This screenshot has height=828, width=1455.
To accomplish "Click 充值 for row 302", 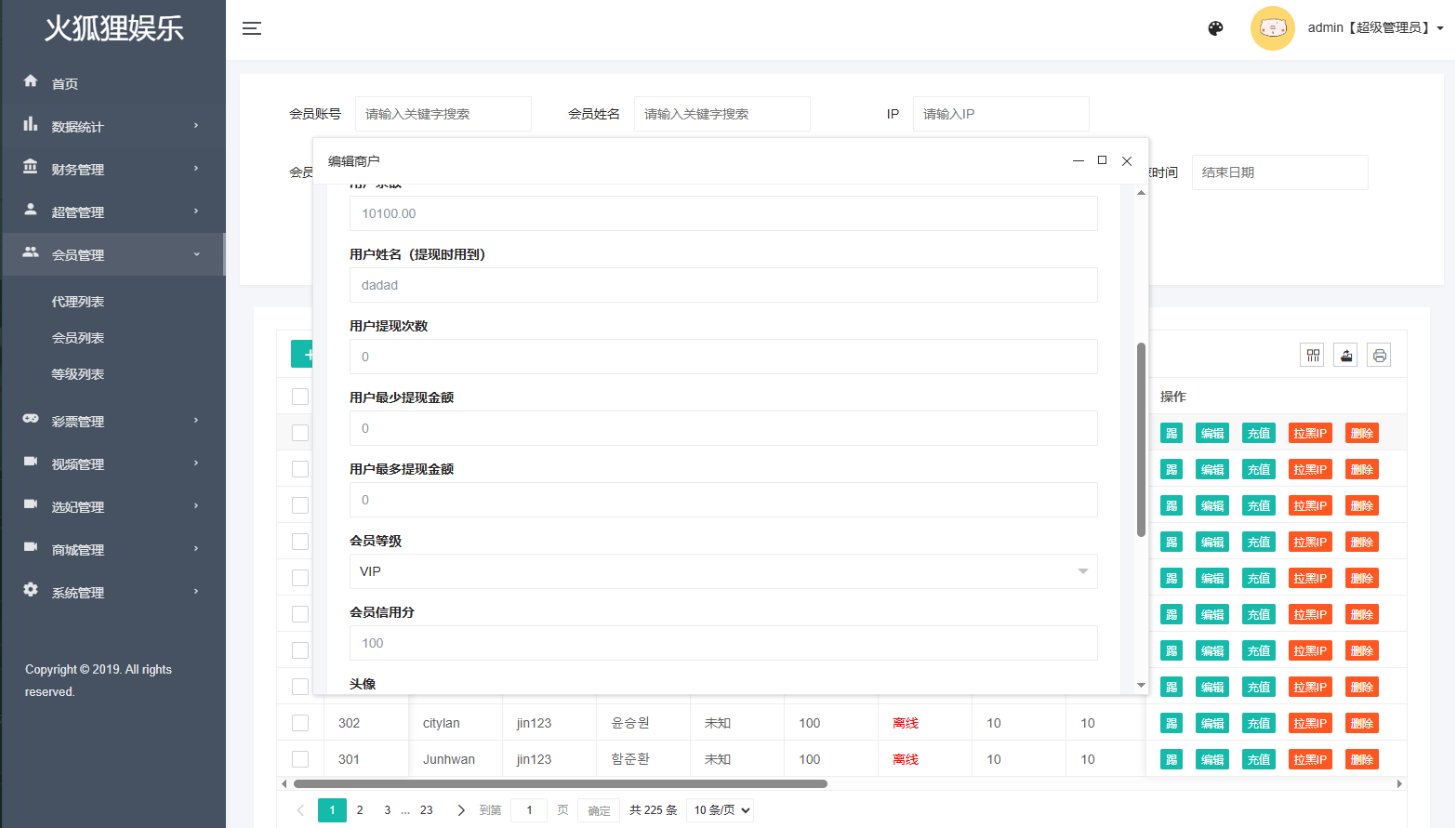I will pos(1259,723).
